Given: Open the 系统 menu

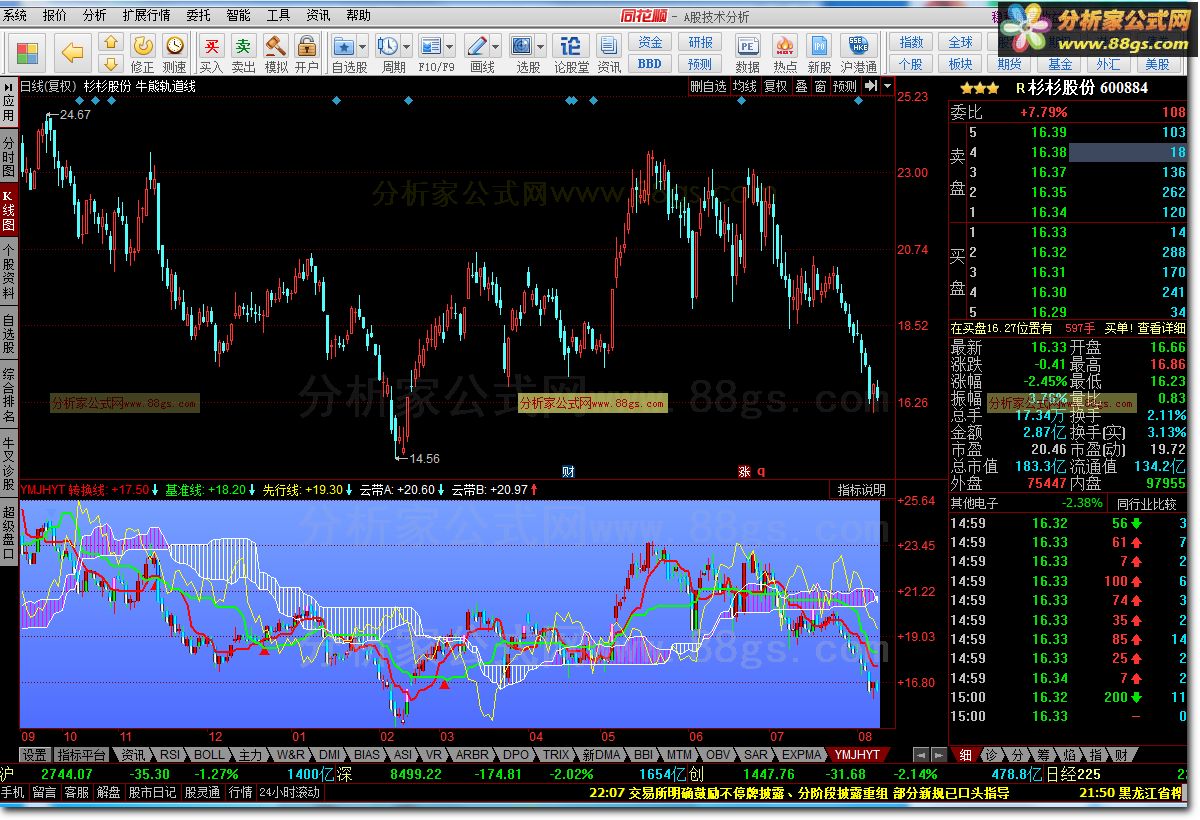Looking at the screenshot, I should pos(15,15).
